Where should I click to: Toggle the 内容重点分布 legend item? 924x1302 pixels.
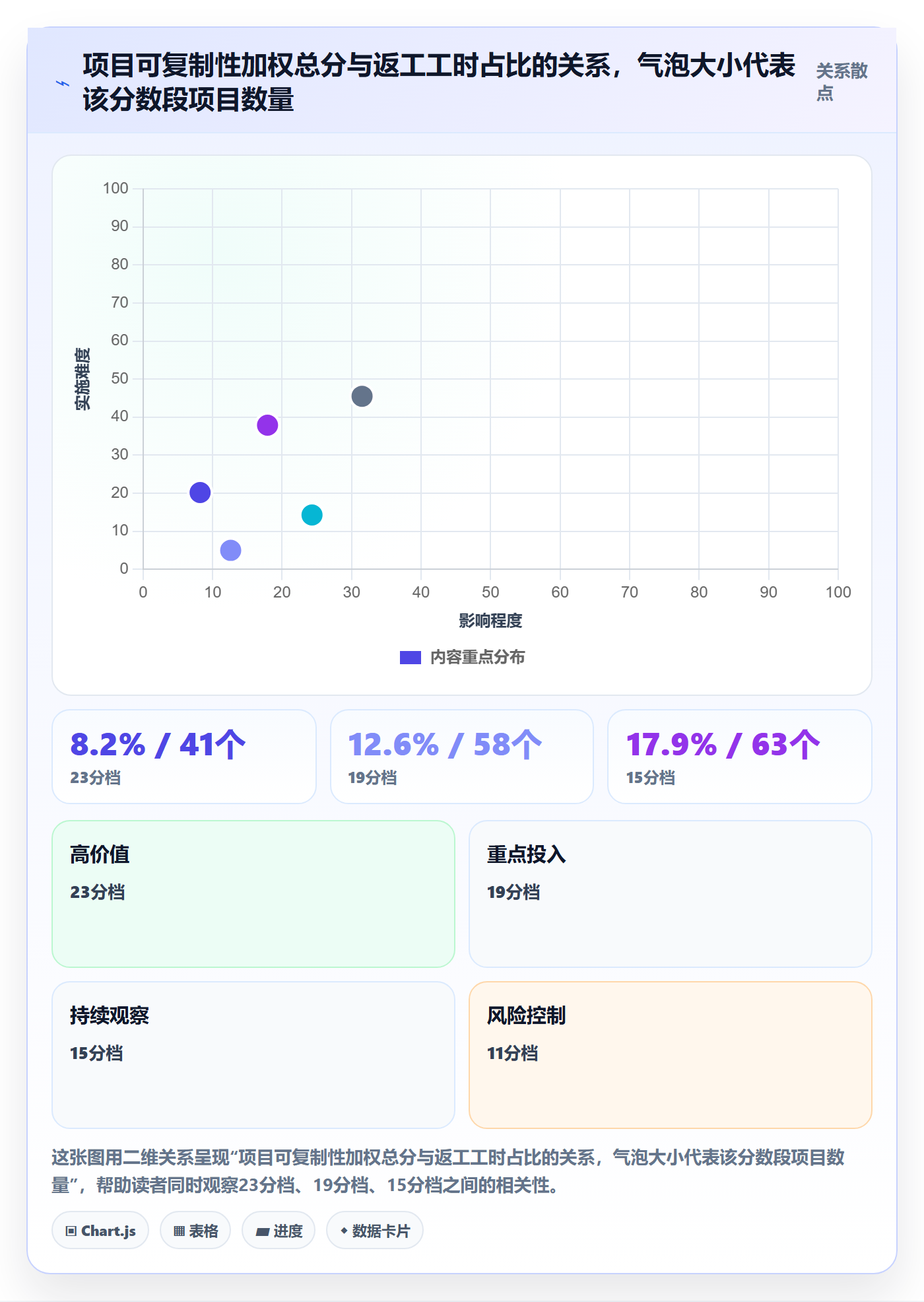tap(462, 657)
